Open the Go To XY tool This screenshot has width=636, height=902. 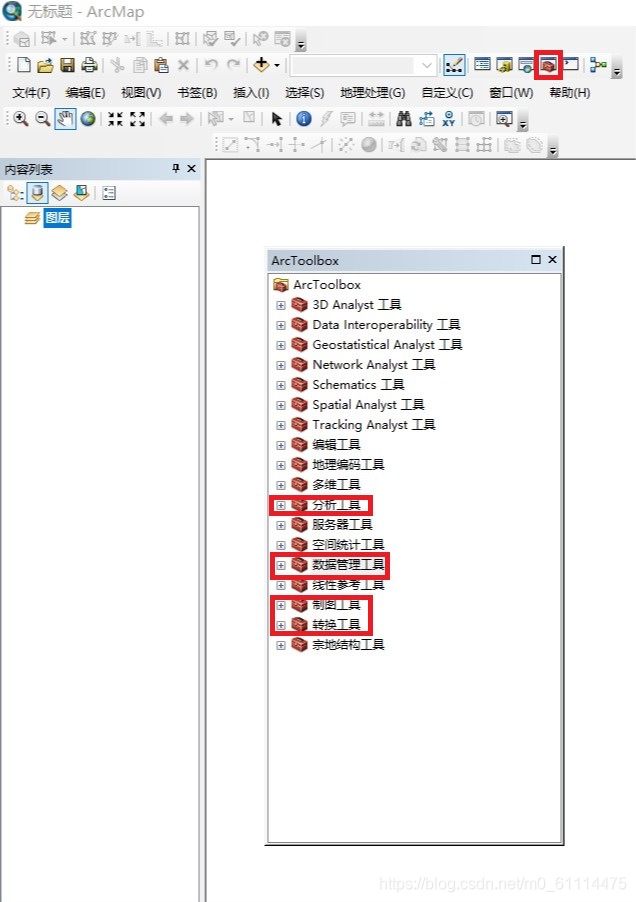pos(449,119)
